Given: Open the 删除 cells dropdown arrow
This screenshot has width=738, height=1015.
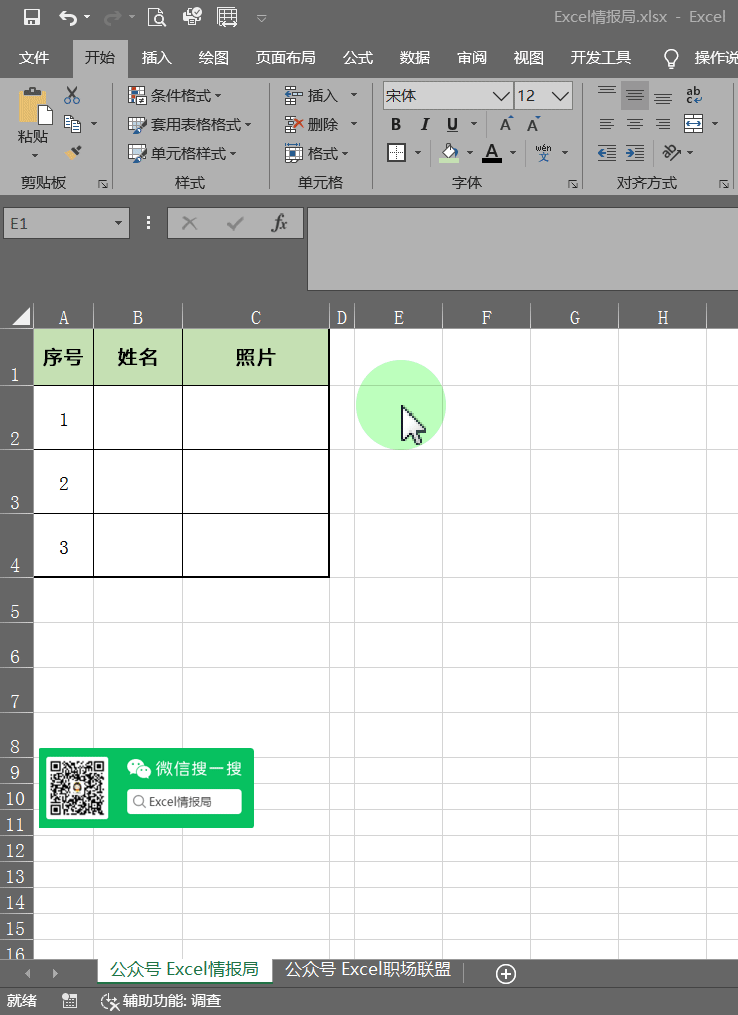Looking at the screenshot, I should [x=353, y=124].
